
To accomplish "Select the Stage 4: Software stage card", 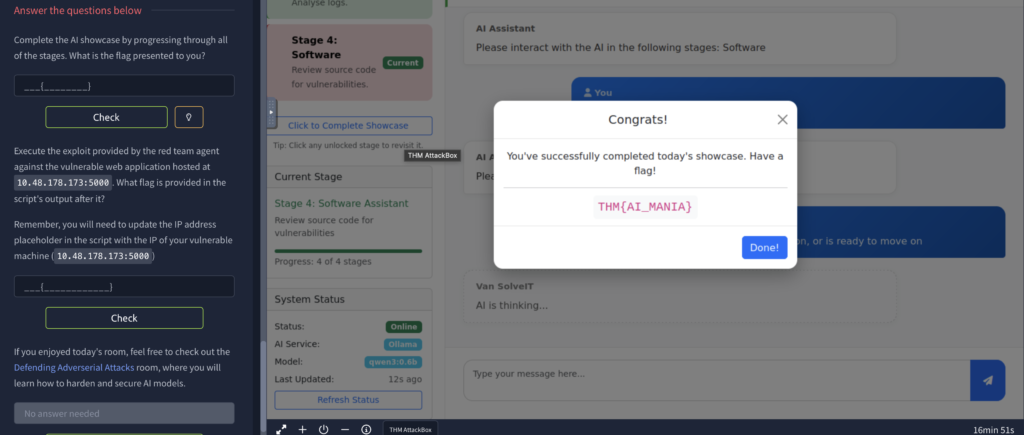I will pyautogui.click(x=349, y=62).
